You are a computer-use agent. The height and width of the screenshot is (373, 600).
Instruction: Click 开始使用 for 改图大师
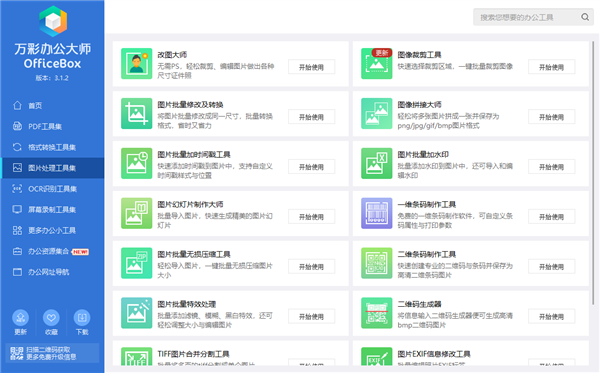tap(311, 67)
